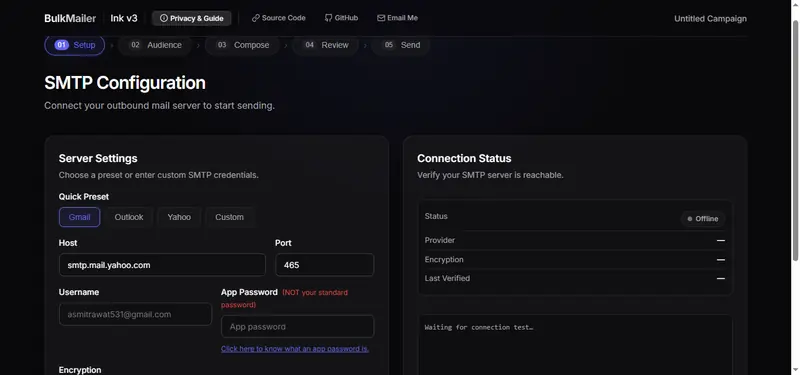This screenshot has width=800, height=375.
Task: Click the Encryption row in Connection Status
Action: click(575, 260)
